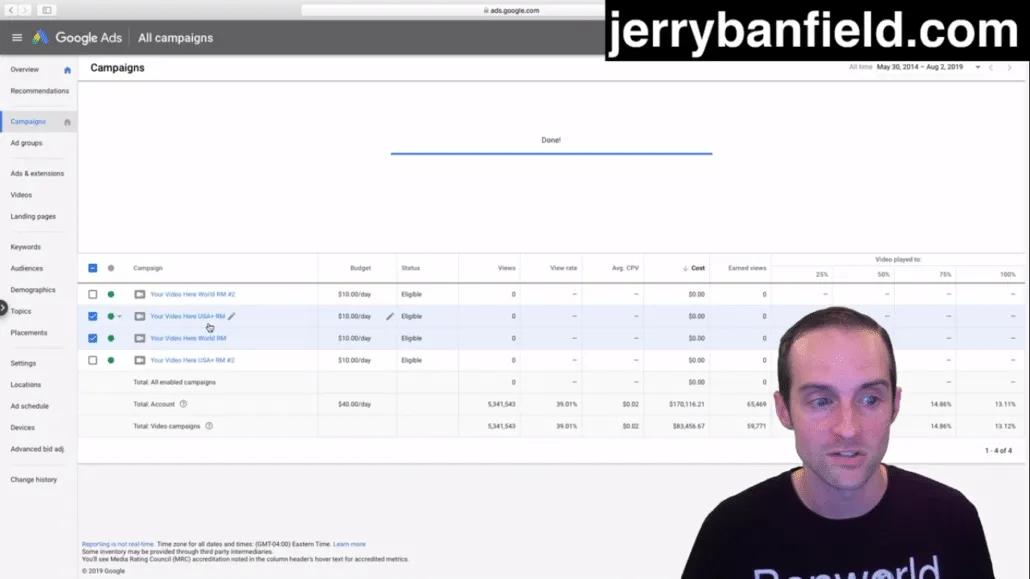Toggle the select-all campaigns checkbox
1030x579 pixels.
(x=93, y=268)
